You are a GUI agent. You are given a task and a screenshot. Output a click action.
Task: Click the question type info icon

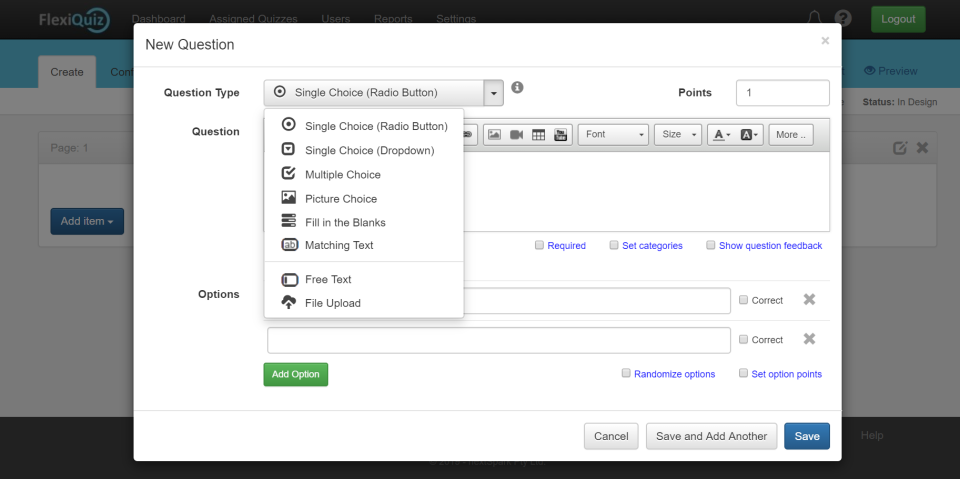coord(517,88)
